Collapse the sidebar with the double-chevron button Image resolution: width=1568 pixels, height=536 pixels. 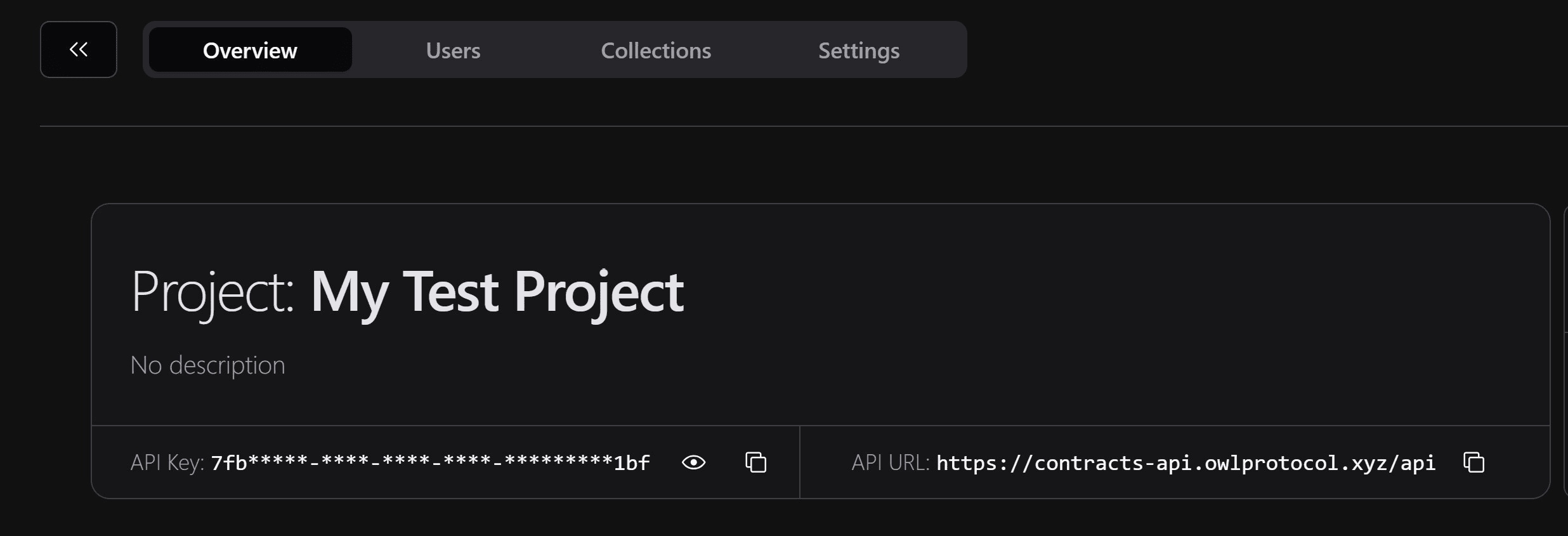[79, 49]
